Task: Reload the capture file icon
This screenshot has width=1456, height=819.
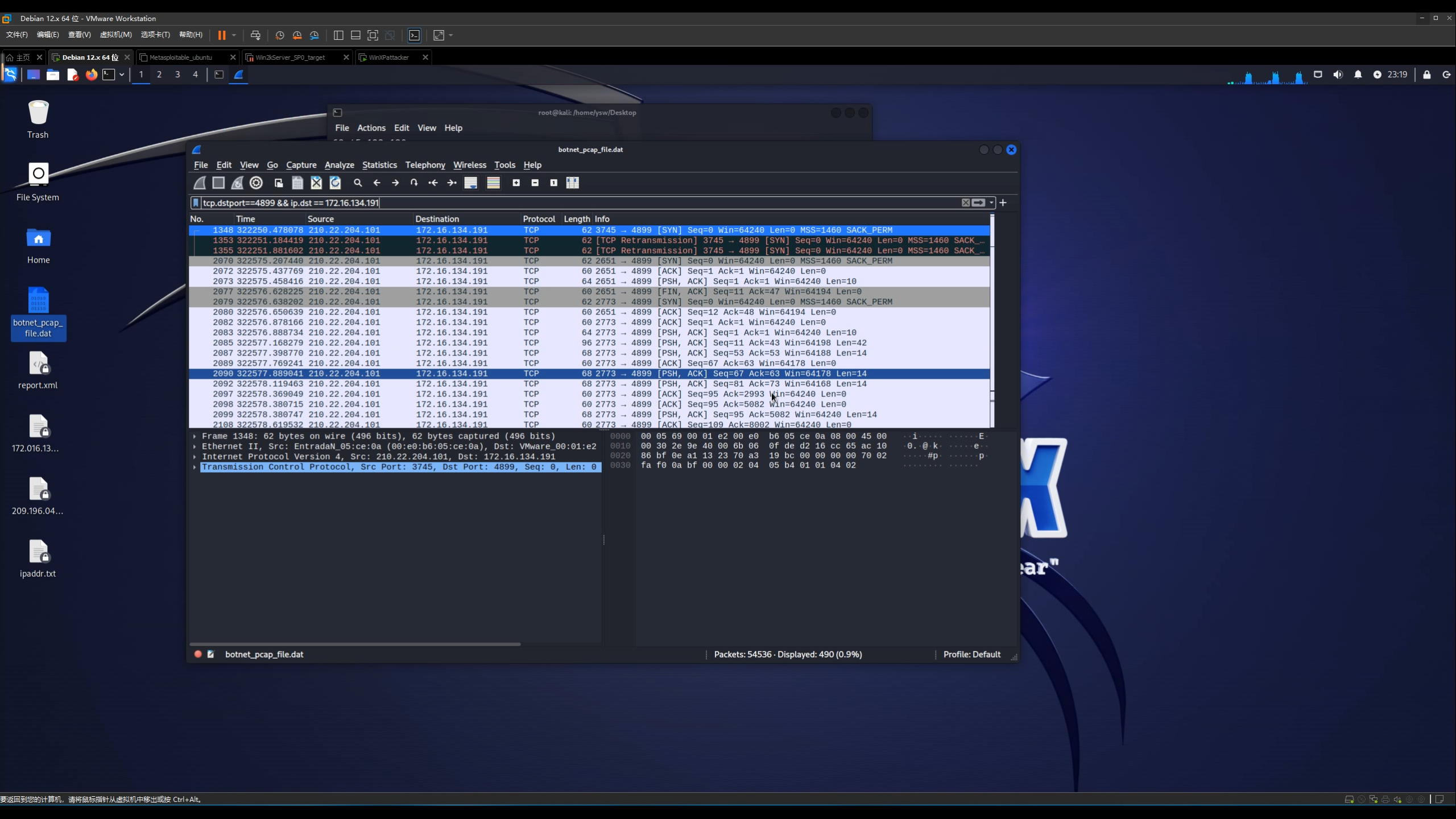Action: (x=335, y=183)
